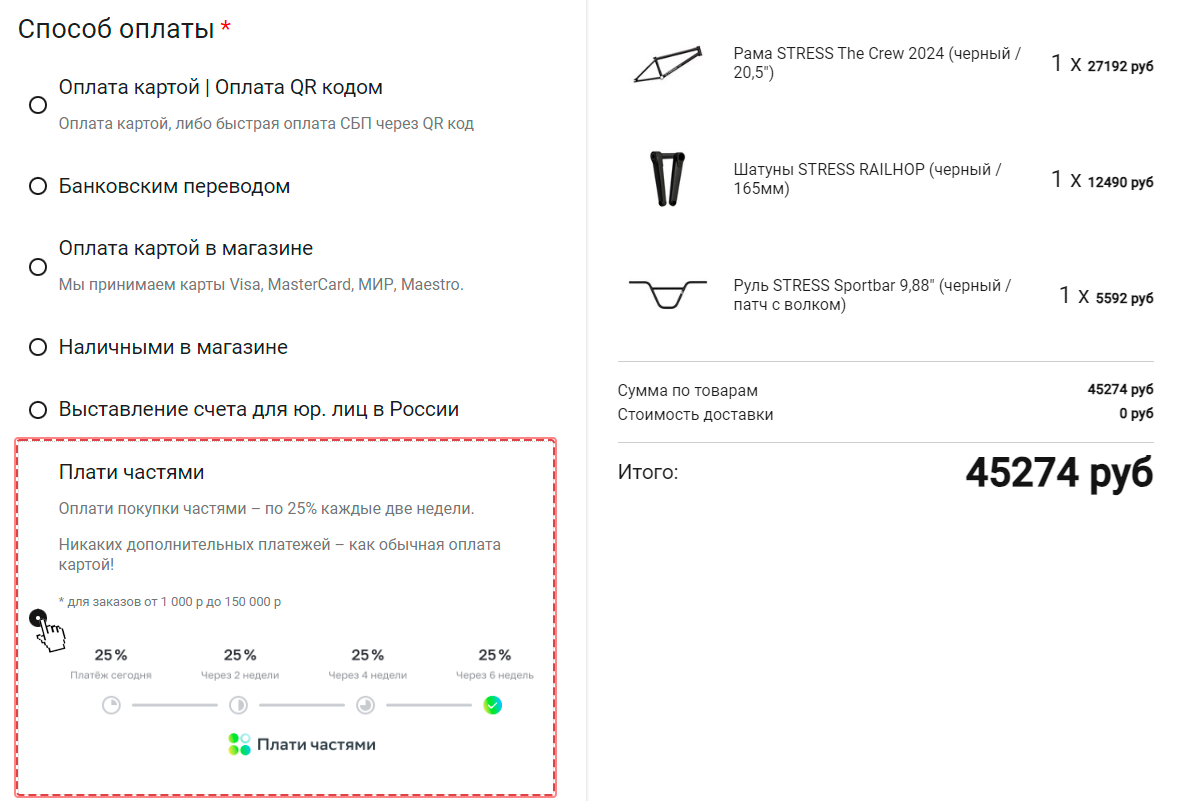Open Шатуны STRESS RAILHOP product link

[866, 179]
